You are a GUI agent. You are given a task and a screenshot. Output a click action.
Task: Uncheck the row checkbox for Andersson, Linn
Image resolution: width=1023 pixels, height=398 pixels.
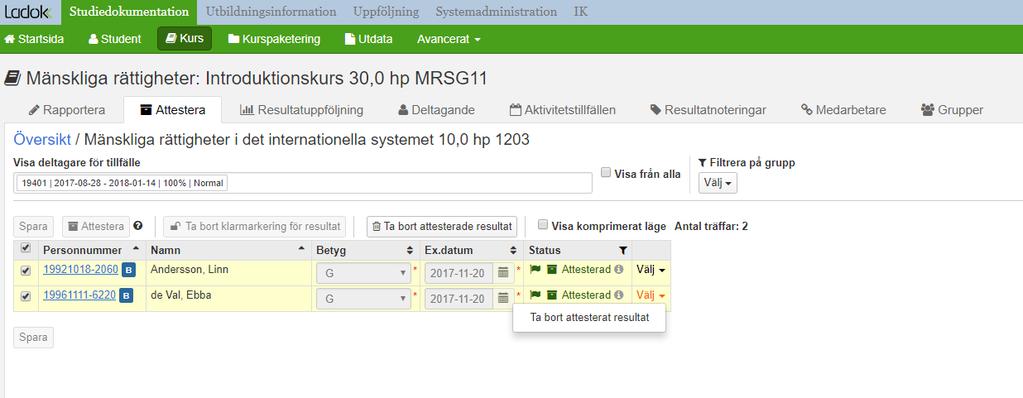coord(25,270)
